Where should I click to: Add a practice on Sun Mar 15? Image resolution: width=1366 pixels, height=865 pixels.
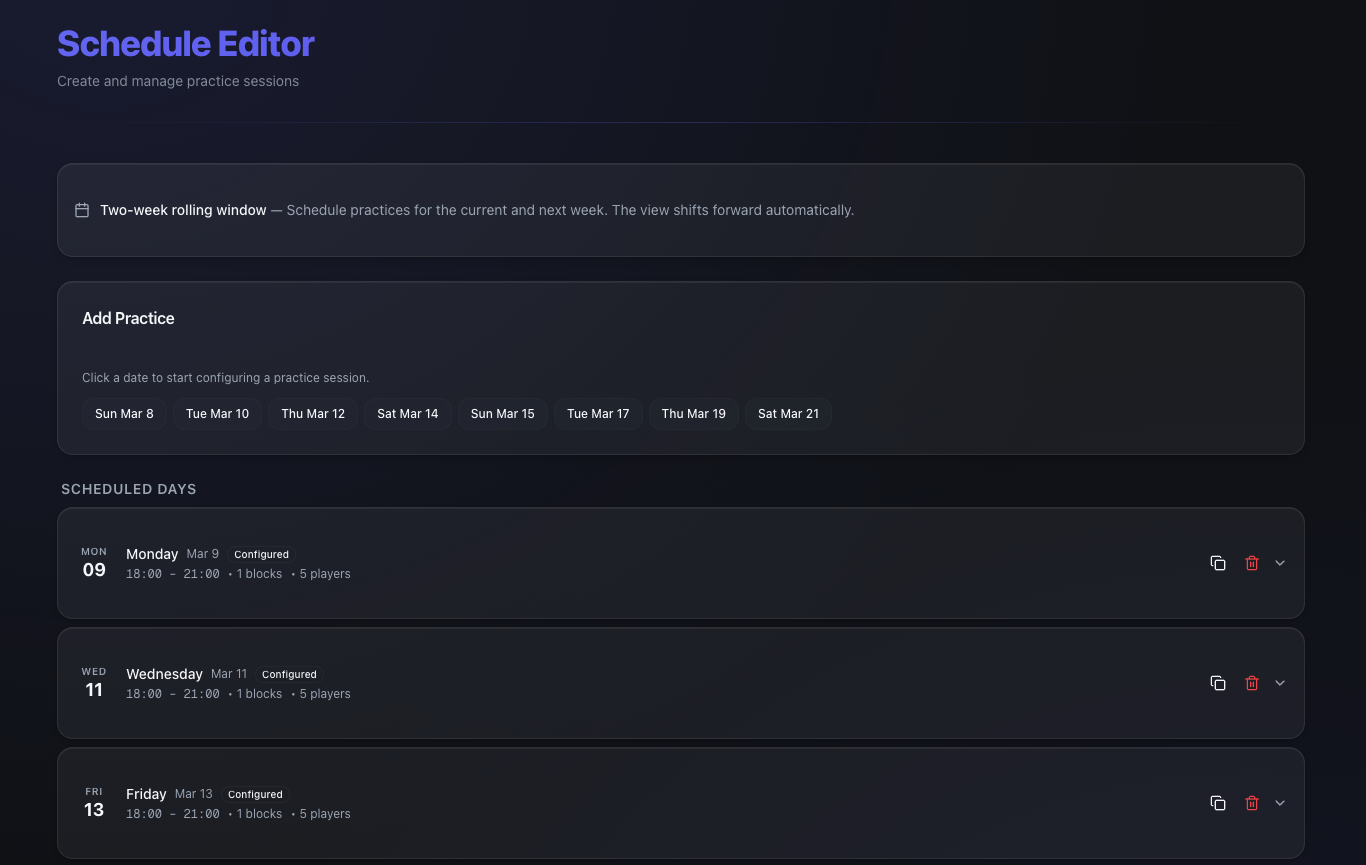502,413
